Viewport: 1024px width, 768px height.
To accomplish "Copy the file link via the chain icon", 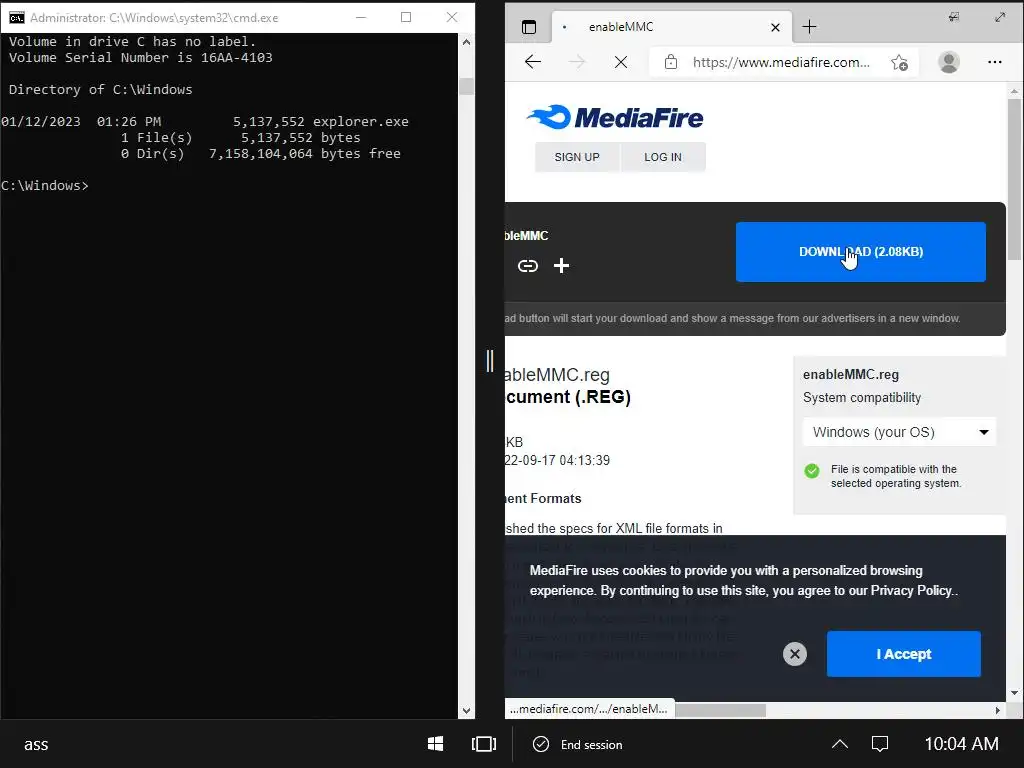I will click(x=528, y=266).
